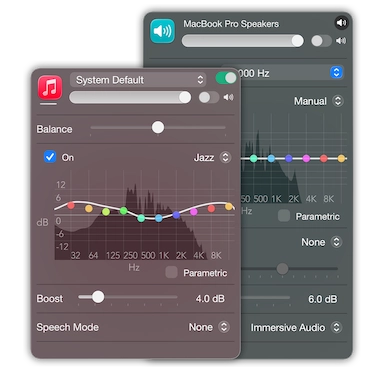Image resolution: width=383 pixels, height=370 pixels.
Task: Toggle the green switch next to System Default
Action: pyautogui.click(x=226, y=78)
